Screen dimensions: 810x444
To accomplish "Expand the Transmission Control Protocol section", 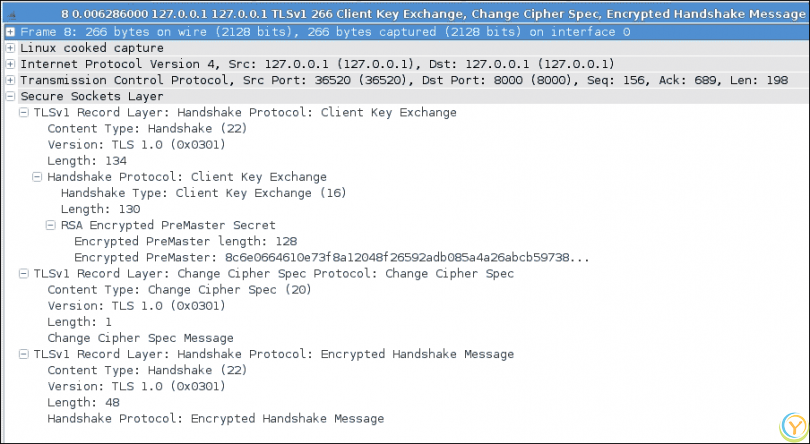I will click(x=10, y=80).
